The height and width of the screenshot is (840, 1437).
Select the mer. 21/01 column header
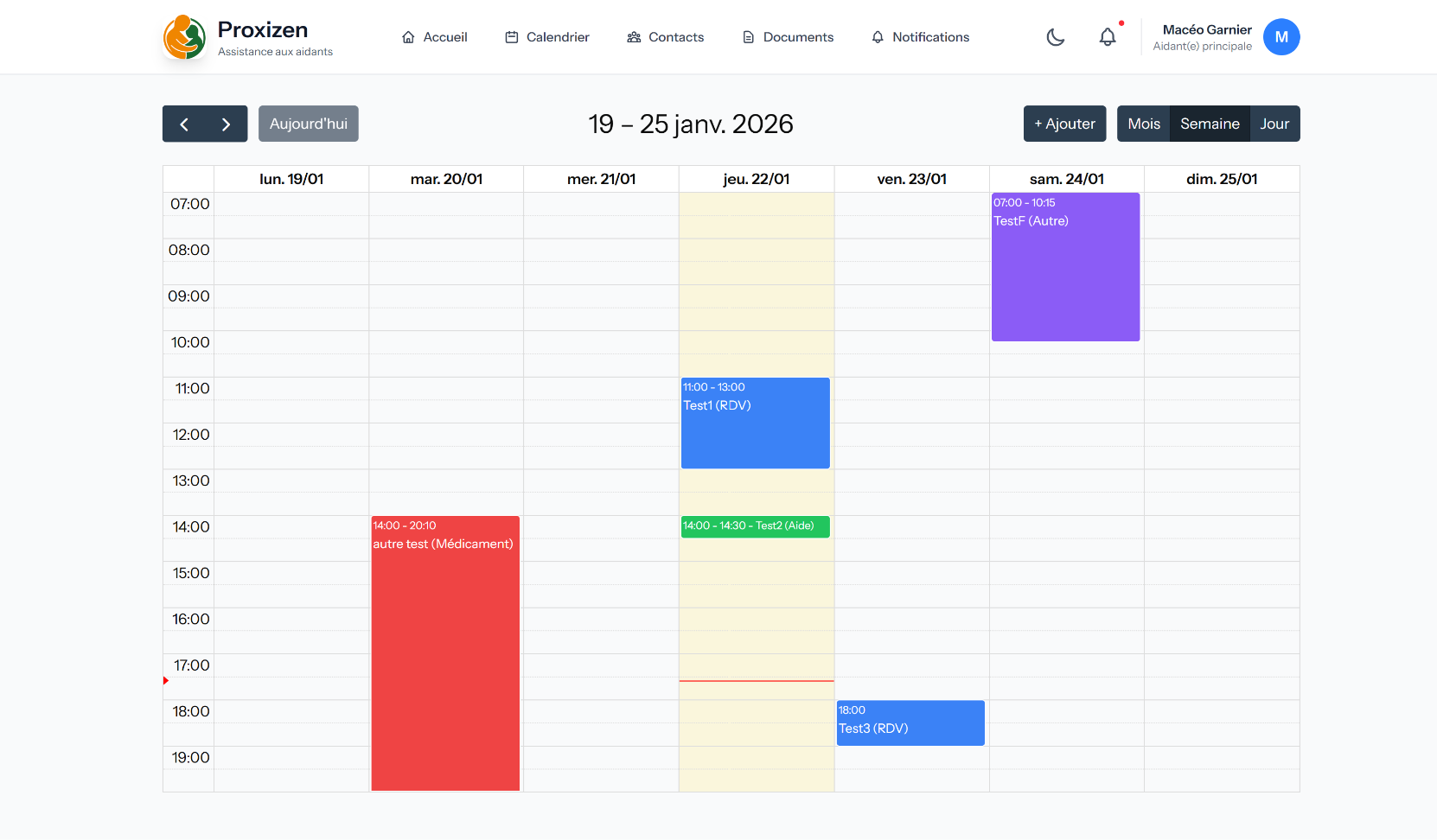[x=602, y=179]
